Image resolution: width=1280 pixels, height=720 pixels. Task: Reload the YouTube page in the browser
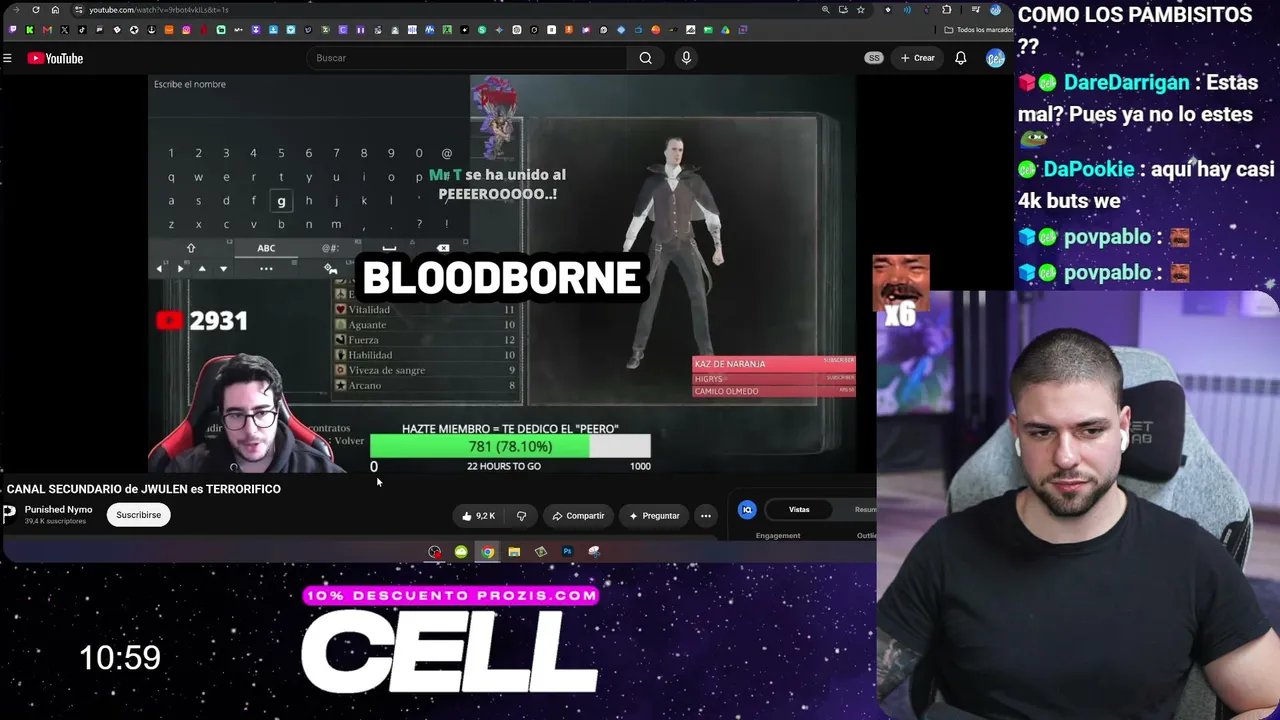[x=36, y=10]
